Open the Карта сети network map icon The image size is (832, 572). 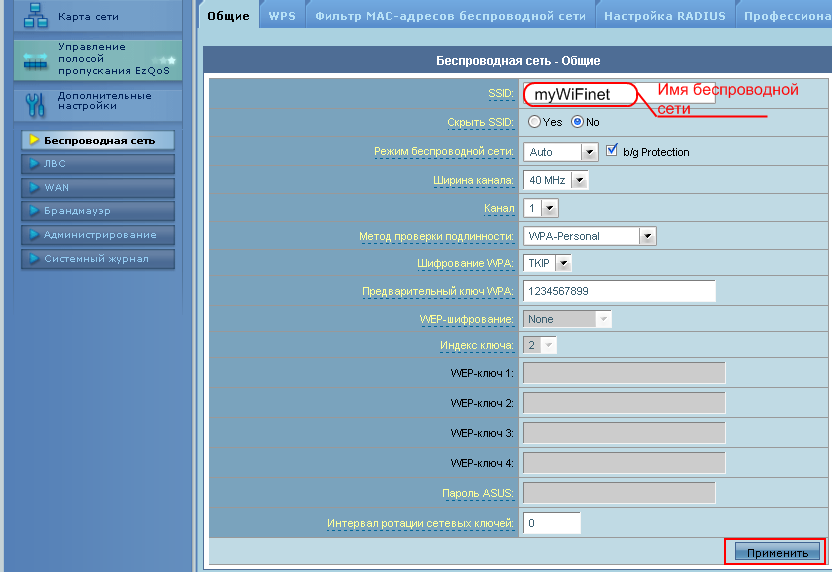(x=36, y=15)
